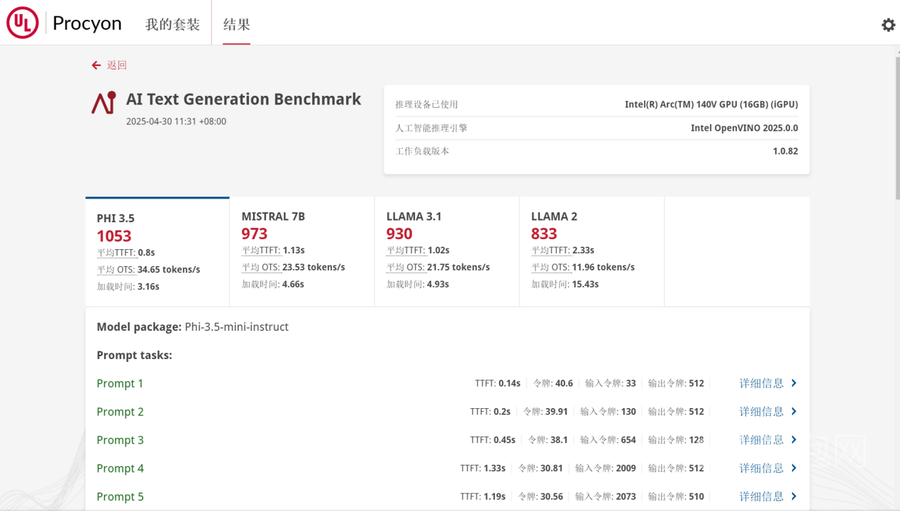Expand Prompt 3 details chevron
Viewport: 900px width, 511px height.
pyautogui.click(x=794, y=440)
